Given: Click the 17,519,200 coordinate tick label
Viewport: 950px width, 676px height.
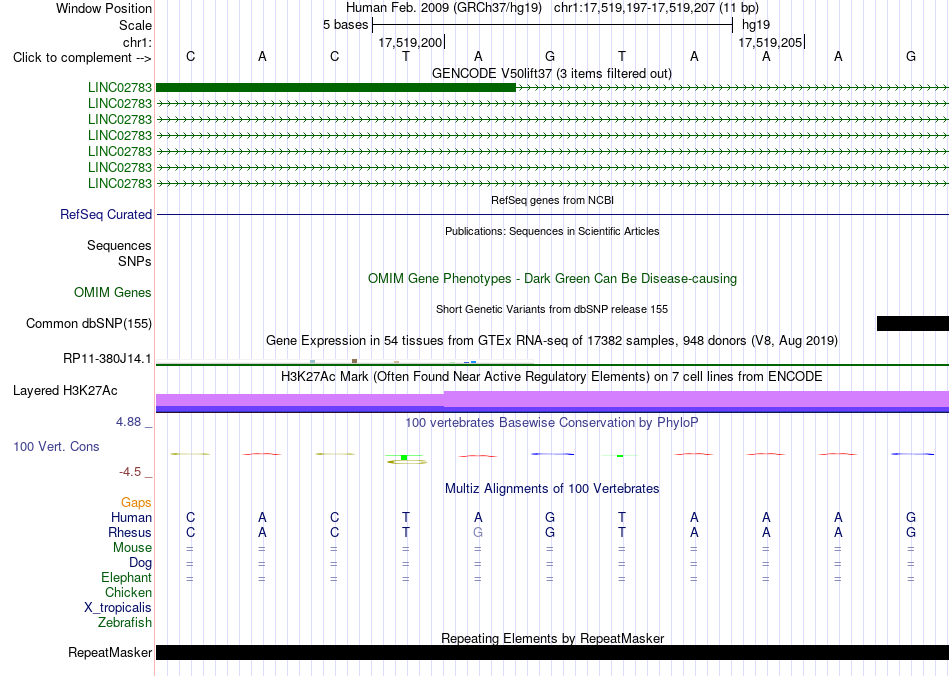Looking at the screenshot, I should 410,42.
